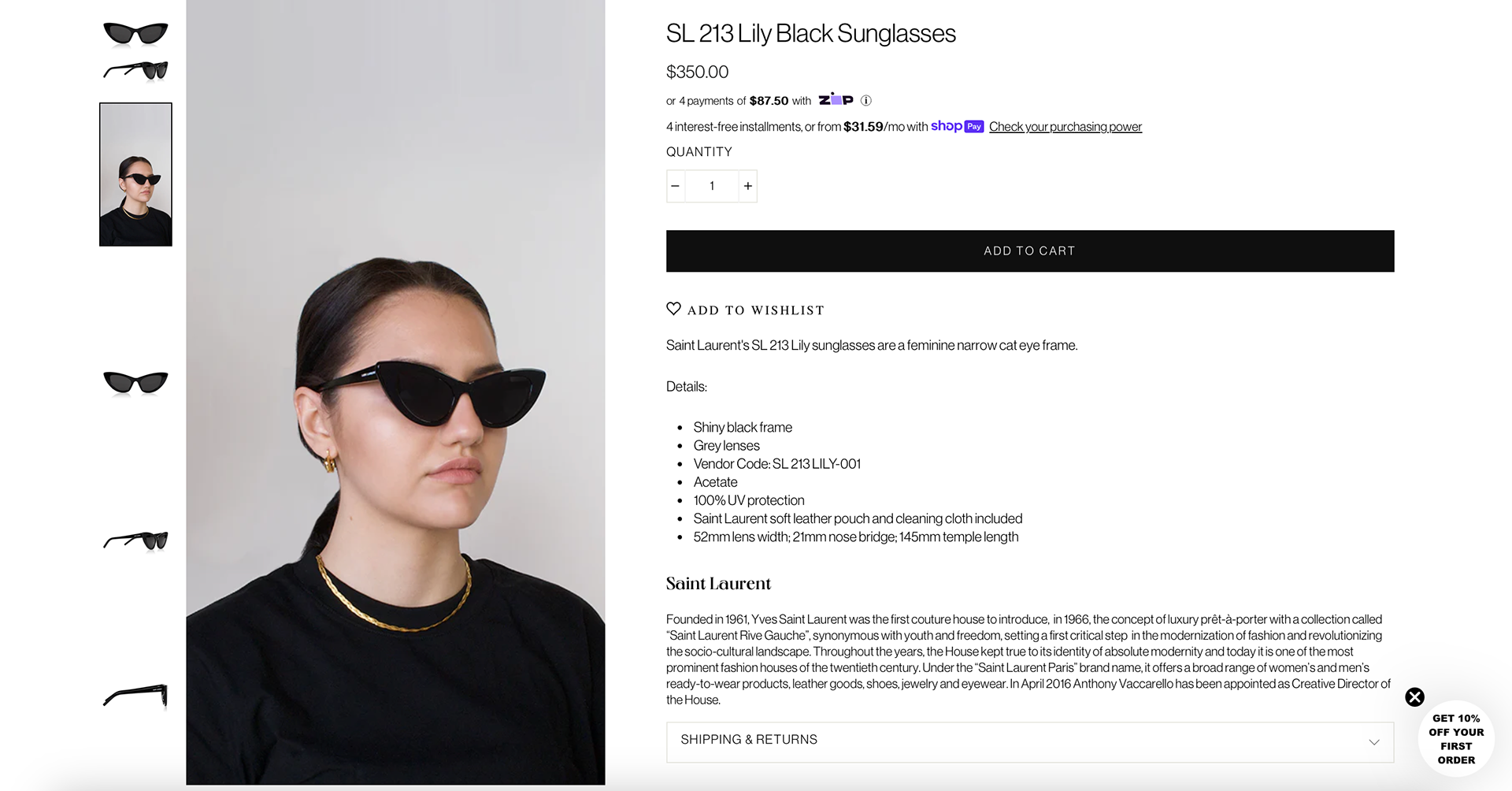Select middle front-view sunglasses thumbnail

[135, 382]
